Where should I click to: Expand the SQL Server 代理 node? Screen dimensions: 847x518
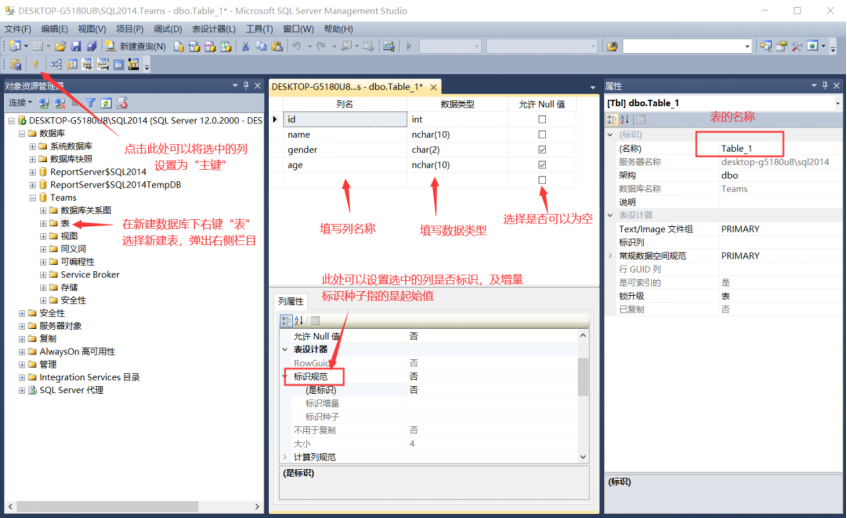[22, 390]
